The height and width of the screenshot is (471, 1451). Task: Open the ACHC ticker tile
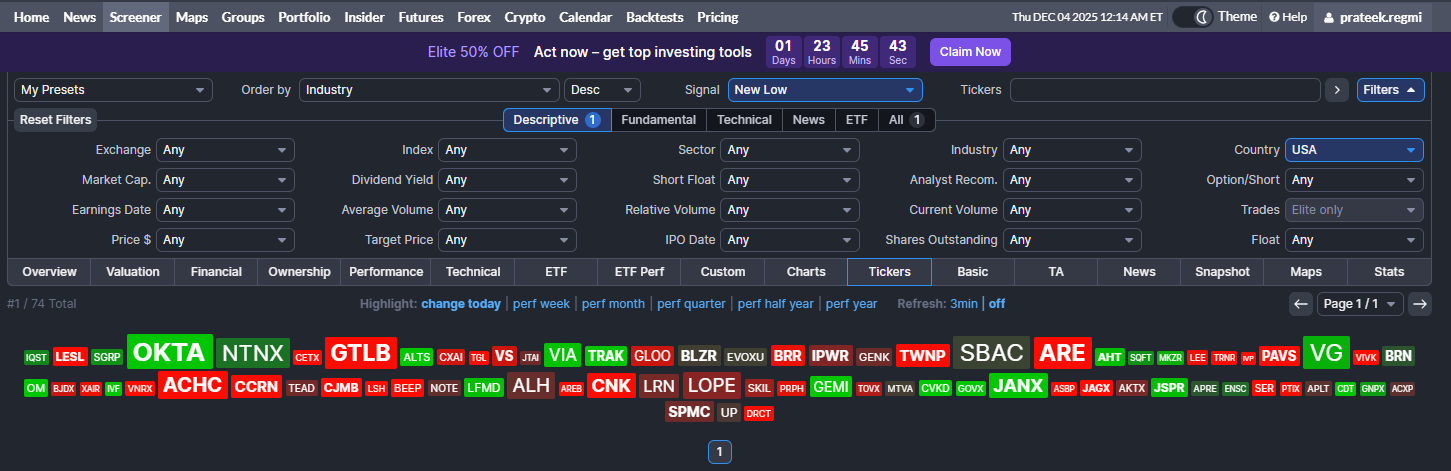pyautogui.click(x=193, y=386)
